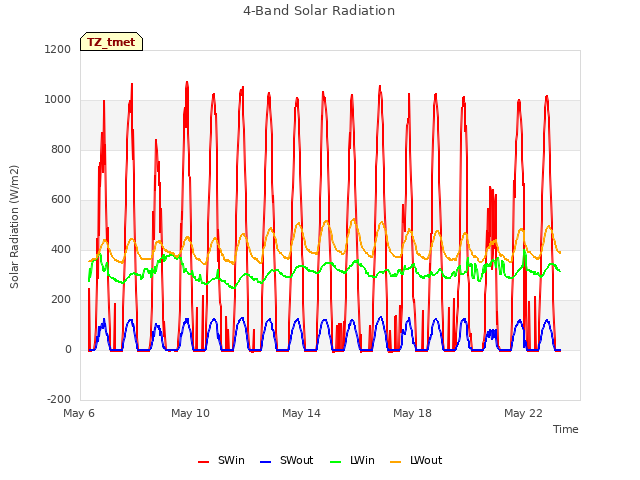The image size is (640, 480).
Task: Click the 1200 y-axis tick label
Action: pos(58,49)
